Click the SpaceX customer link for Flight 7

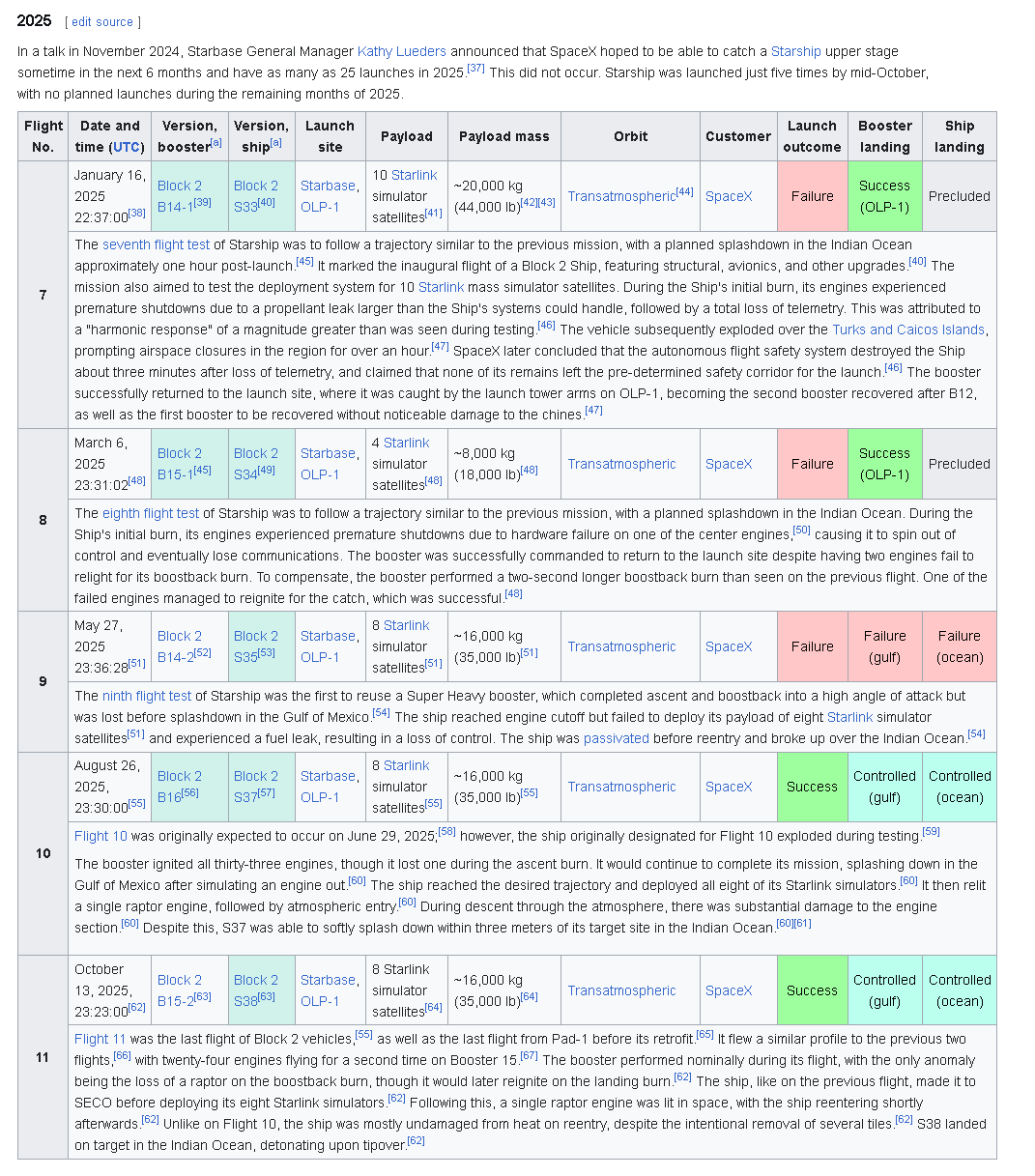click(729, 196)
